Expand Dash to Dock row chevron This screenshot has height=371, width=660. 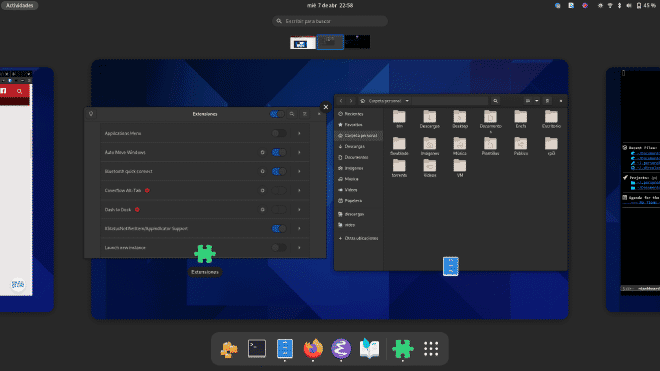click(299, 209)
